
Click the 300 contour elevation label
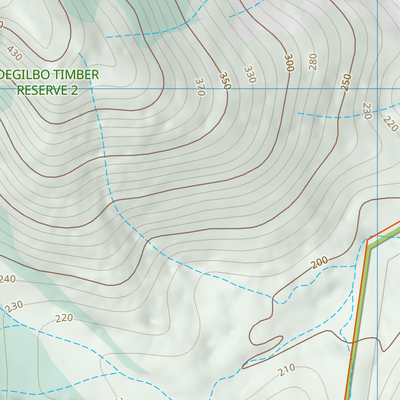[290, 62]
